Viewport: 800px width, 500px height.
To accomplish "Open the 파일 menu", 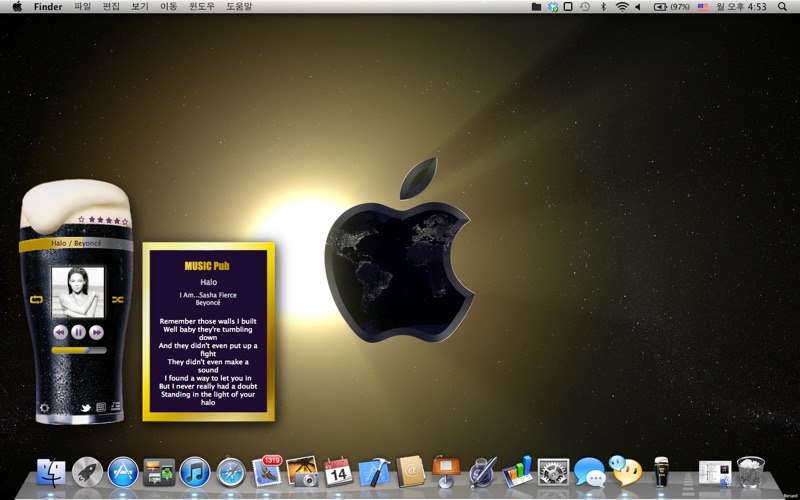I will 82,7.
